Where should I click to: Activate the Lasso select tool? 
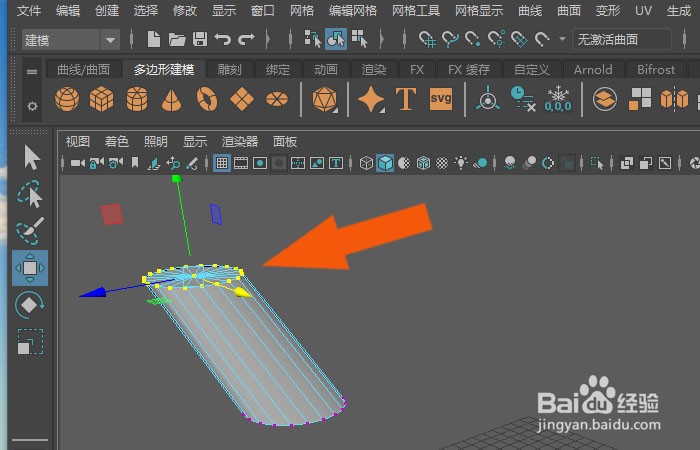tap(30, 194)
